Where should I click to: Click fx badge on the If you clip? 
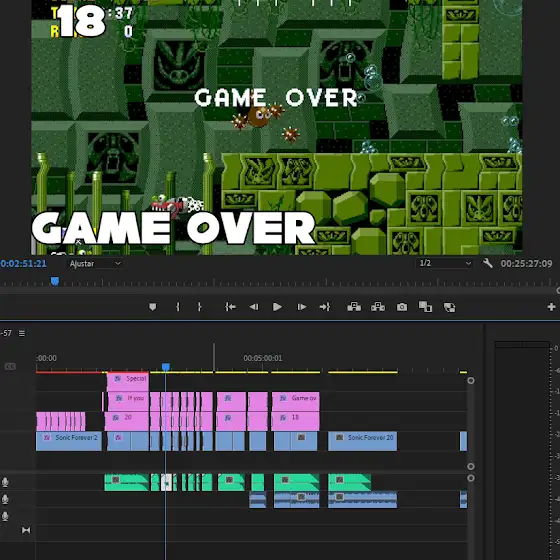[119, 398]
